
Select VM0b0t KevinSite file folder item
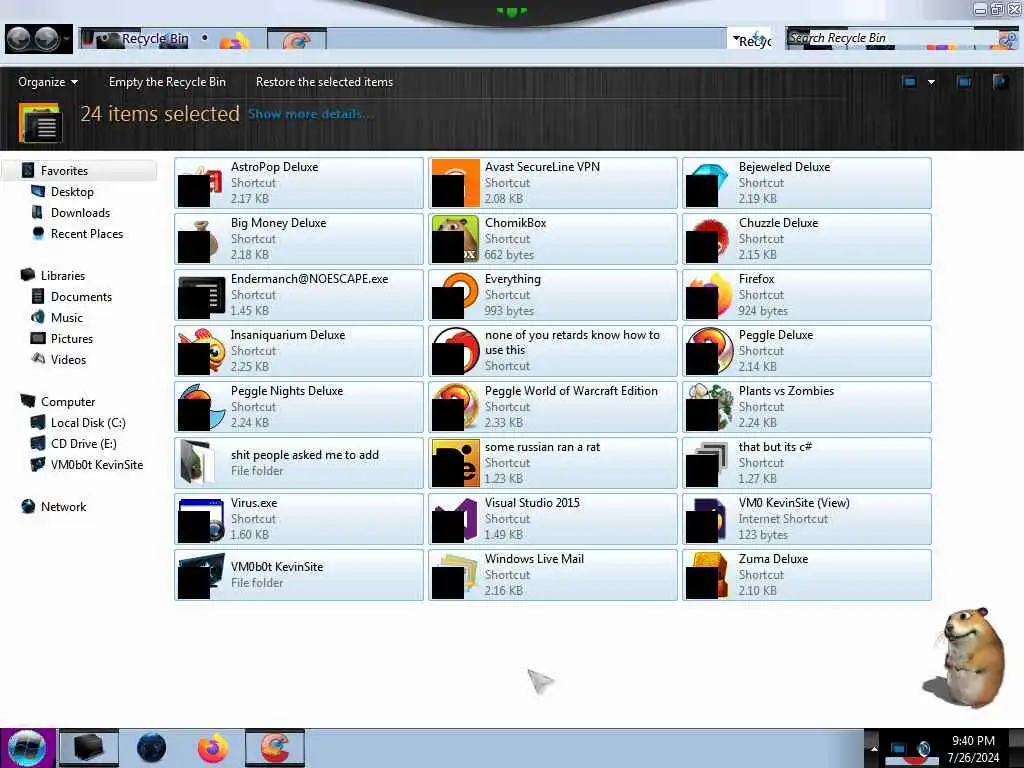tap(298, 575)
